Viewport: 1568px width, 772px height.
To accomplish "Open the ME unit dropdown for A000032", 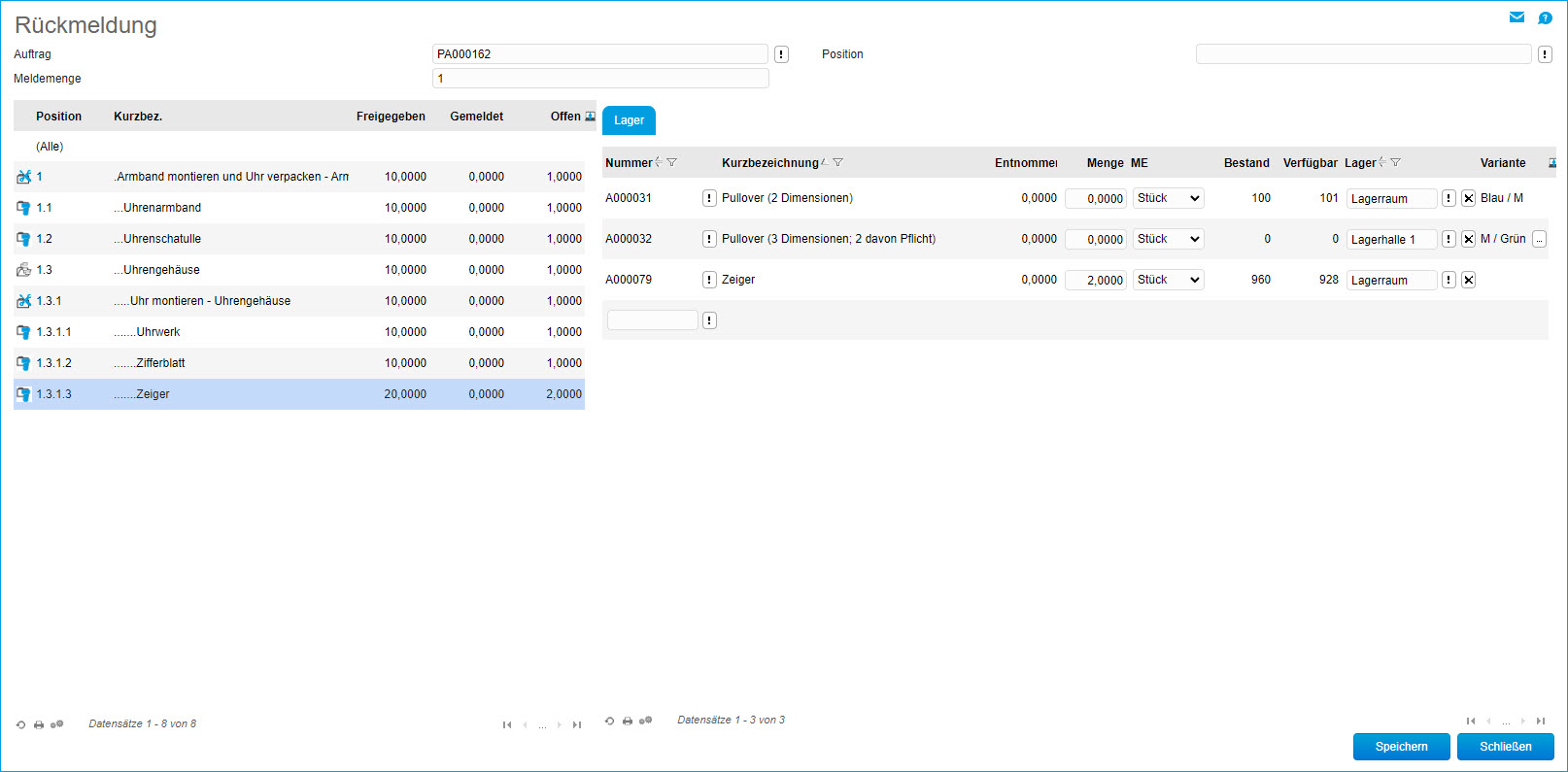I will coord(1168,239).
